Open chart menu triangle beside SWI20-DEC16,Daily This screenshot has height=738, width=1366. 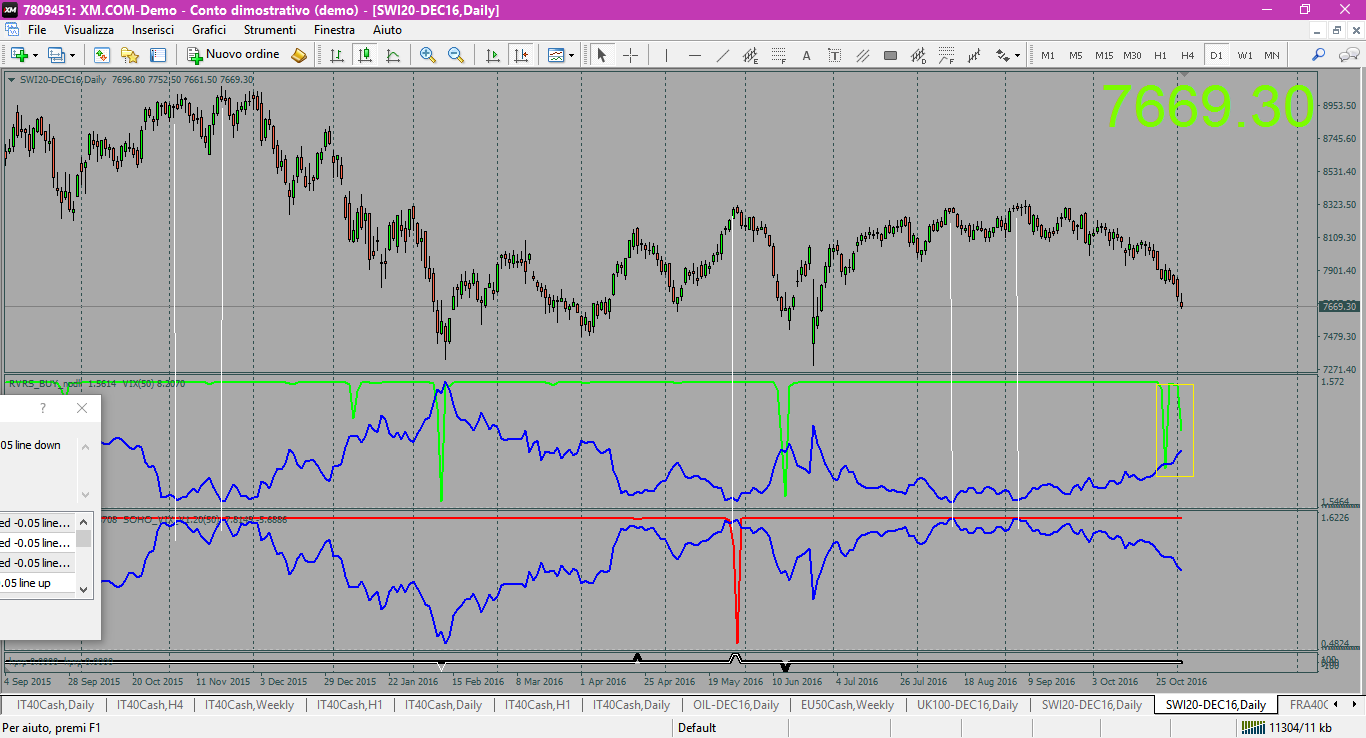[11, 80]
